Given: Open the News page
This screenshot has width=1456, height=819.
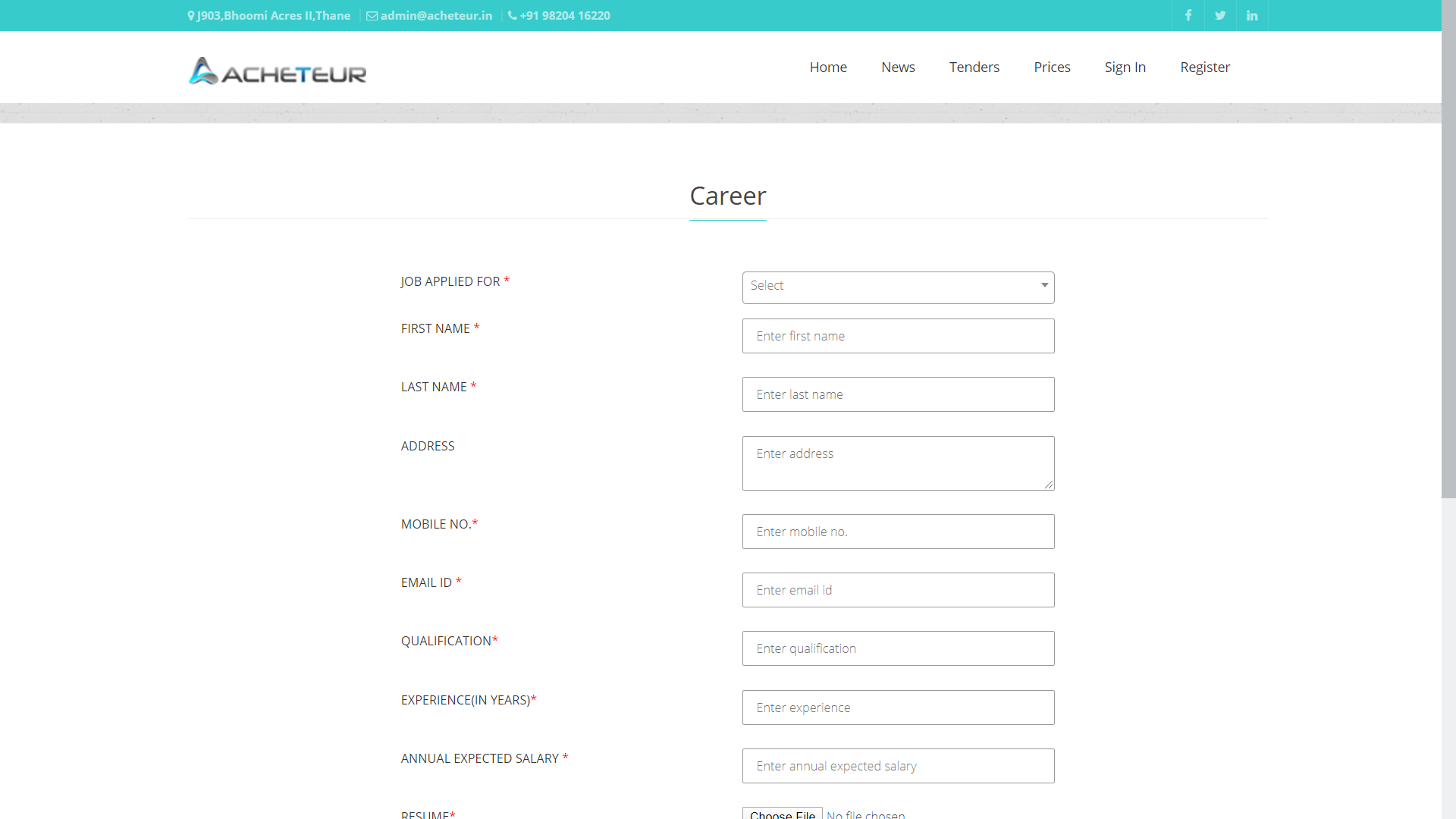Looking at the screenshot, I should 898,67.
